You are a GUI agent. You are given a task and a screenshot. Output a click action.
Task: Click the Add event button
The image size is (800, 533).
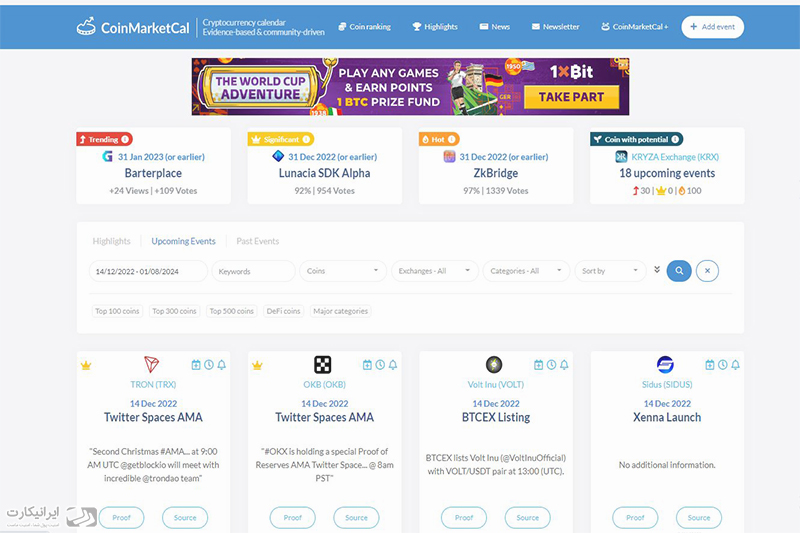[x=712, y=27]
